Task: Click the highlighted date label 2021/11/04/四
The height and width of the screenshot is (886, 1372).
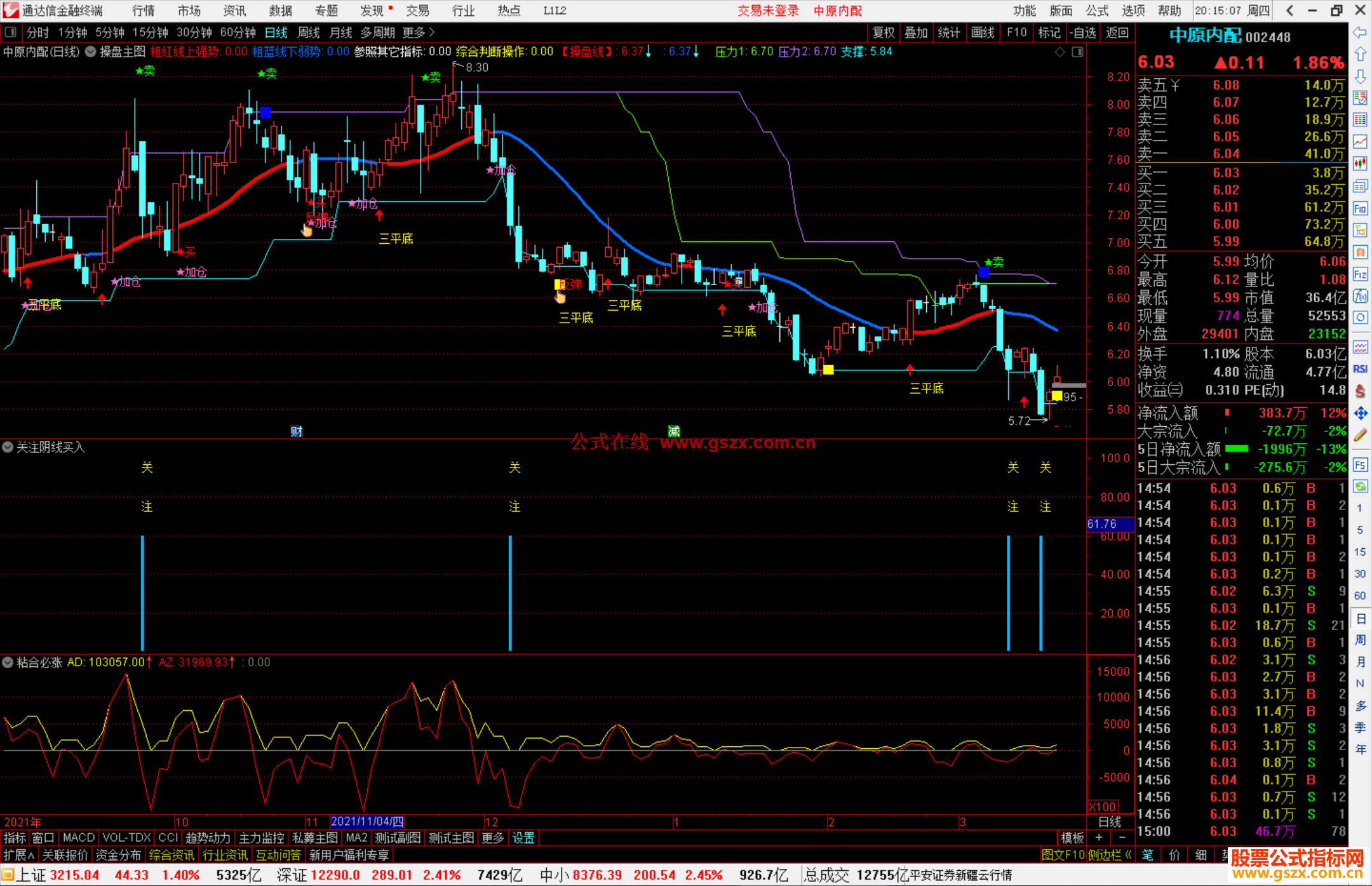Action: point(367,821)
